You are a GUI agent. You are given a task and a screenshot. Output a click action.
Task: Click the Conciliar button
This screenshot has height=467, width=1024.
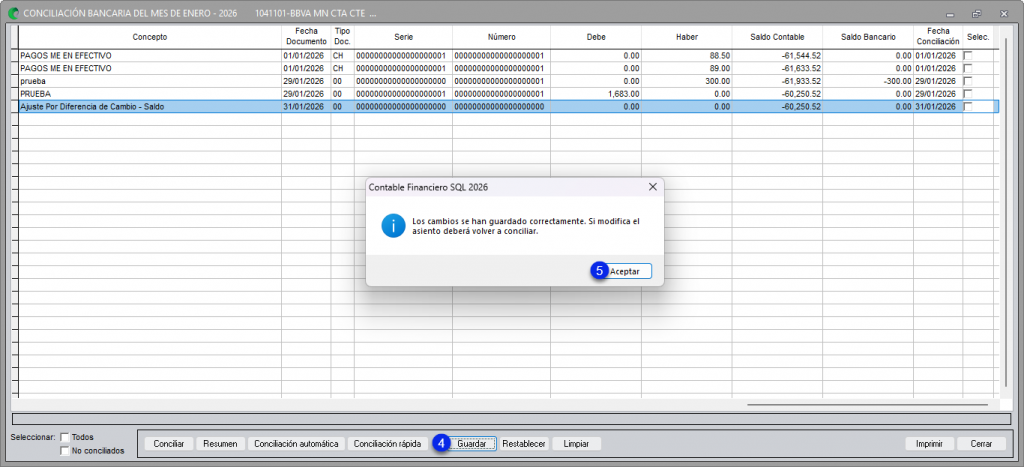pos(169,443)
